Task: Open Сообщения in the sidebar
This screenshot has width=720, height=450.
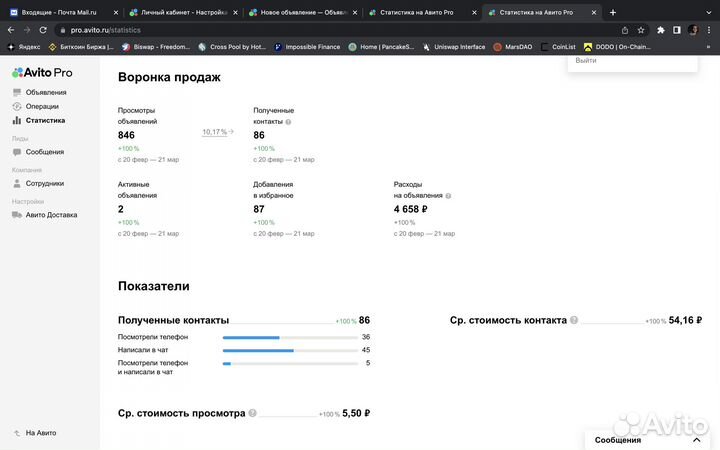Action: [x=39, y=152]
